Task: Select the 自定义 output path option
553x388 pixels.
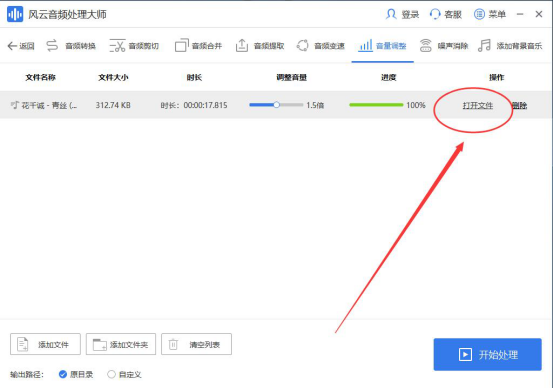Action: point(111,374)
